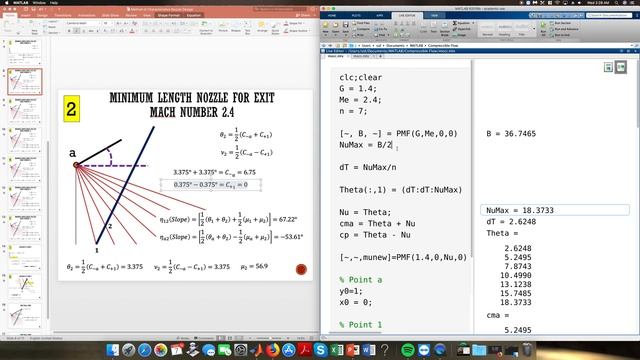Open Excel from the Dock

(x=337, y=350)
